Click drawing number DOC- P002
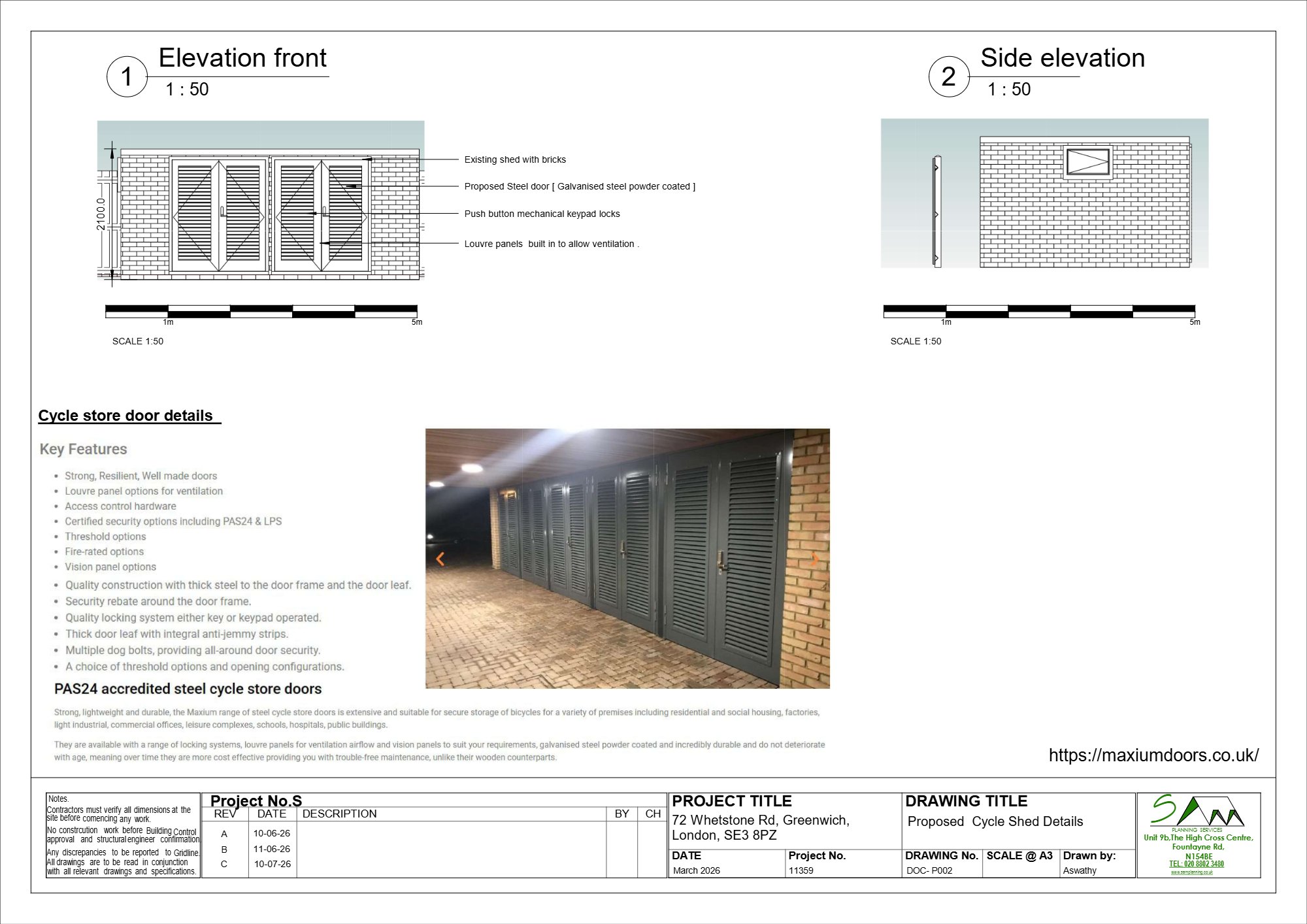Screen dimensions: 1307x924 click(x=929, y=870)
